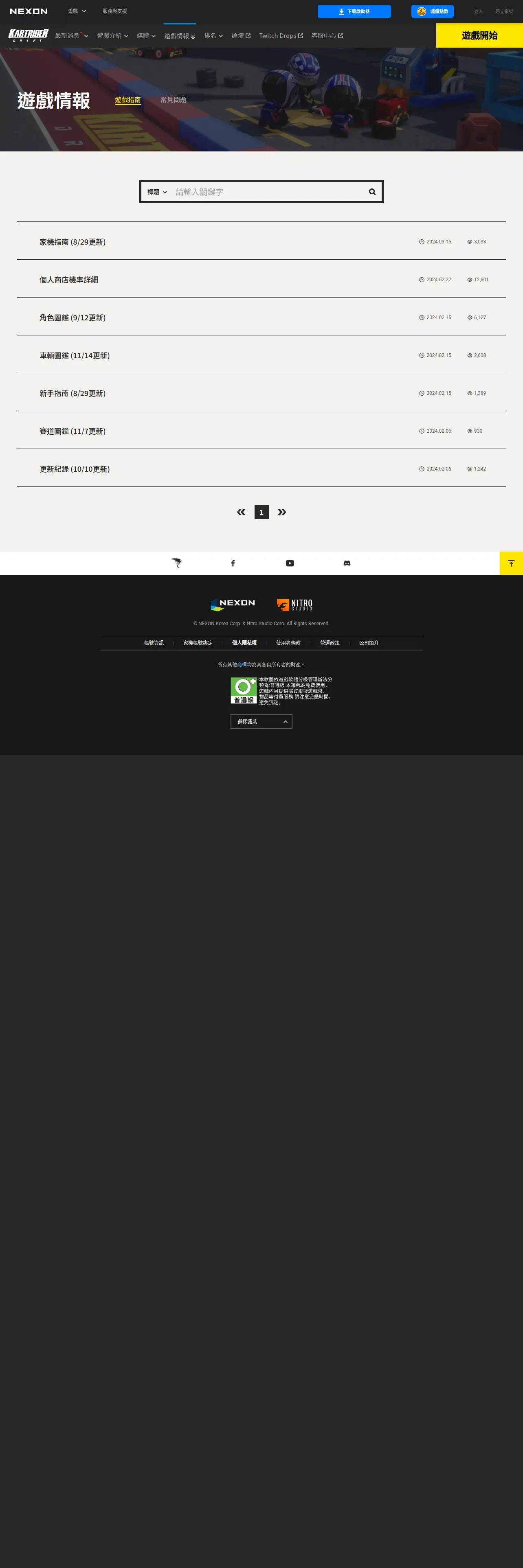Click the yellow 遊戲開始 button
The width and height of the screenshot is (523, 1568).
click(x=480, y=35)
